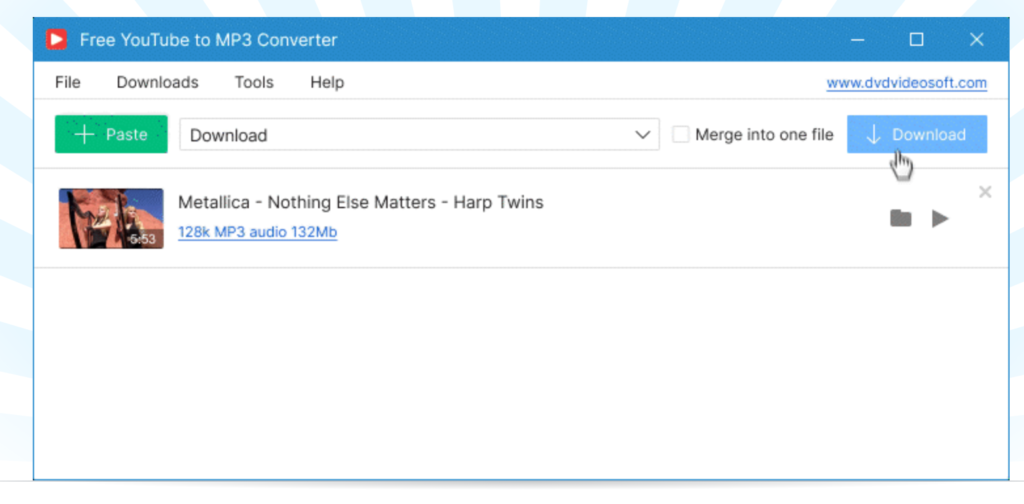Click the green Paste button
The image size is (1024, 504).
pos(111,134)
